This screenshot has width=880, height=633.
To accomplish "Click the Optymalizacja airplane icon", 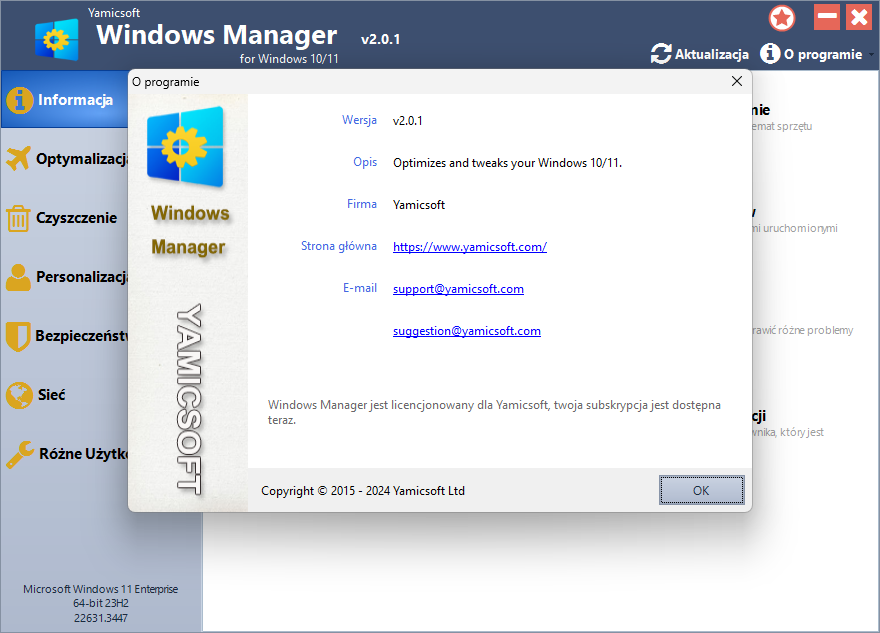I will coord(19,159).
